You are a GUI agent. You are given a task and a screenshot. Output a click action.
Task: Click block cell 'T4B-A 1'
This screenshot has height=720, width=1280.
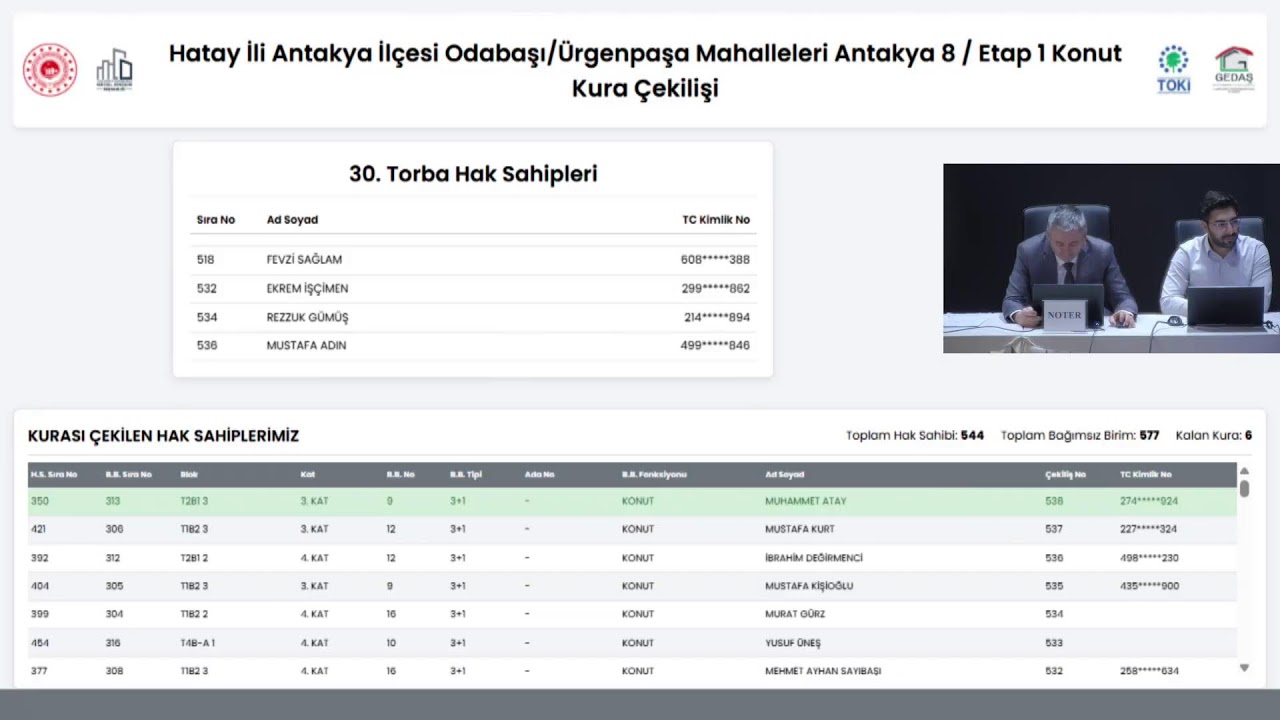click(198, 643)
